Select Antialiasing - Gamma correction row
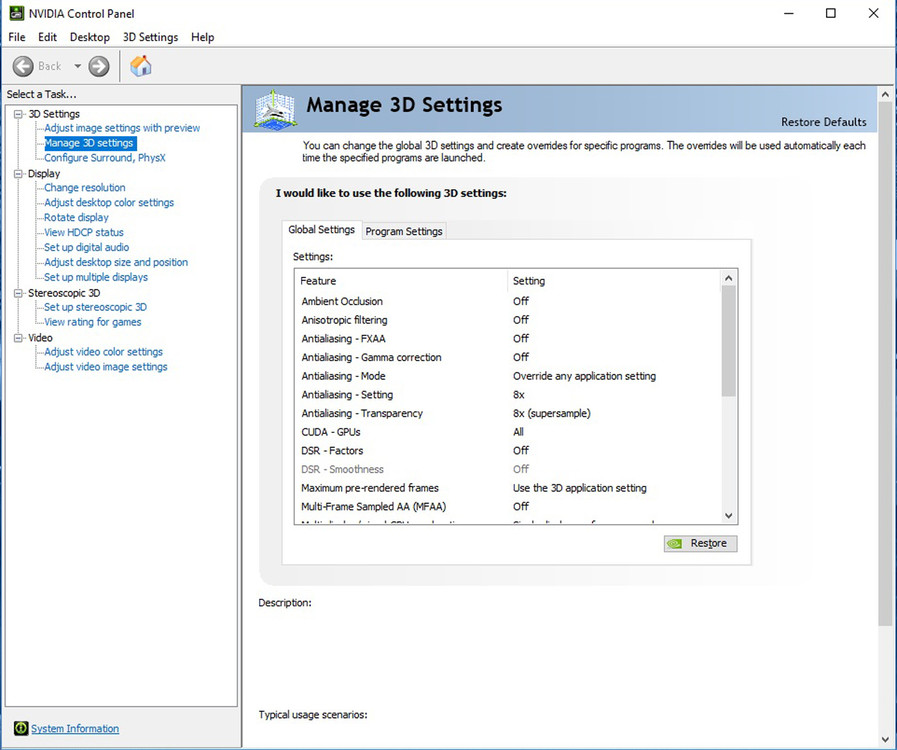Viewport: 897px width, 750px height. [x=507, y=357]
